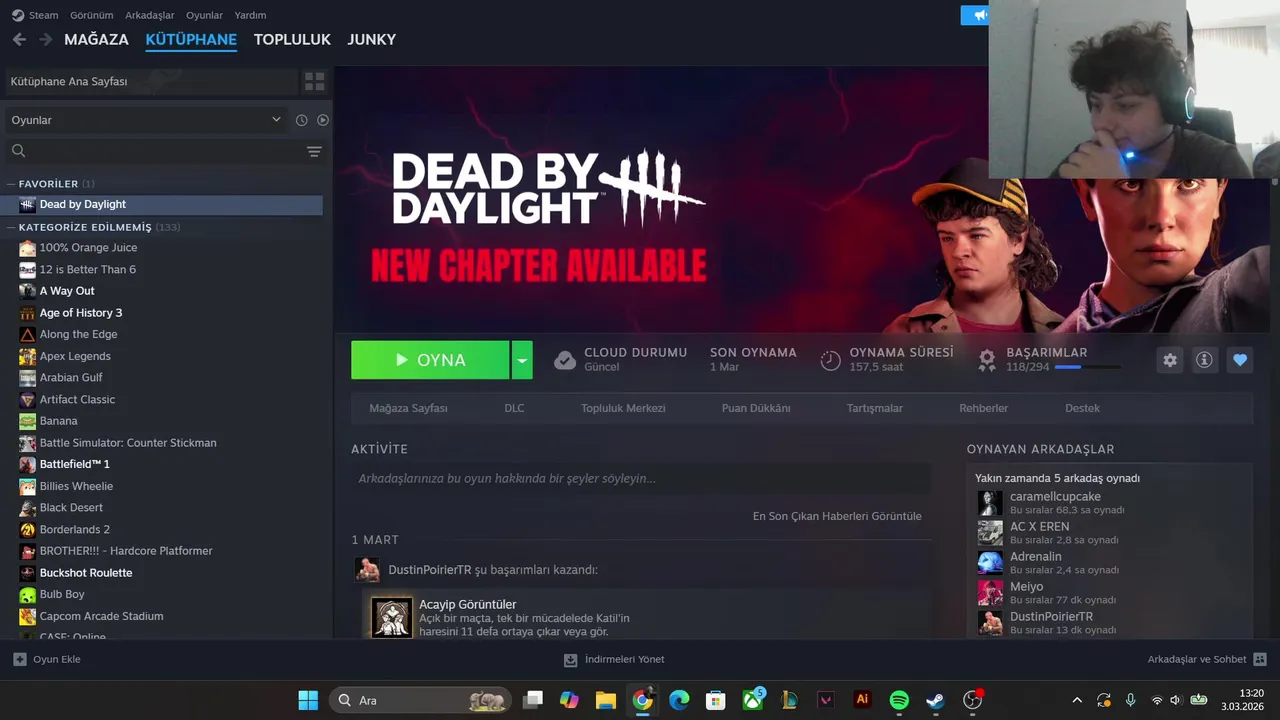Open Destek link
The height and width of the screenshot is (720, 1280).
click(x=1082, y=408)
